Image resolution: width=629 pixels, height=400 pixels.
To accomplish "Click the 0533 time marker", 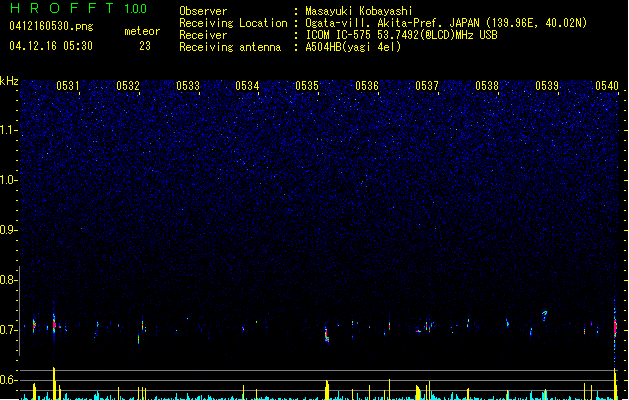I will tap(188, 86).
